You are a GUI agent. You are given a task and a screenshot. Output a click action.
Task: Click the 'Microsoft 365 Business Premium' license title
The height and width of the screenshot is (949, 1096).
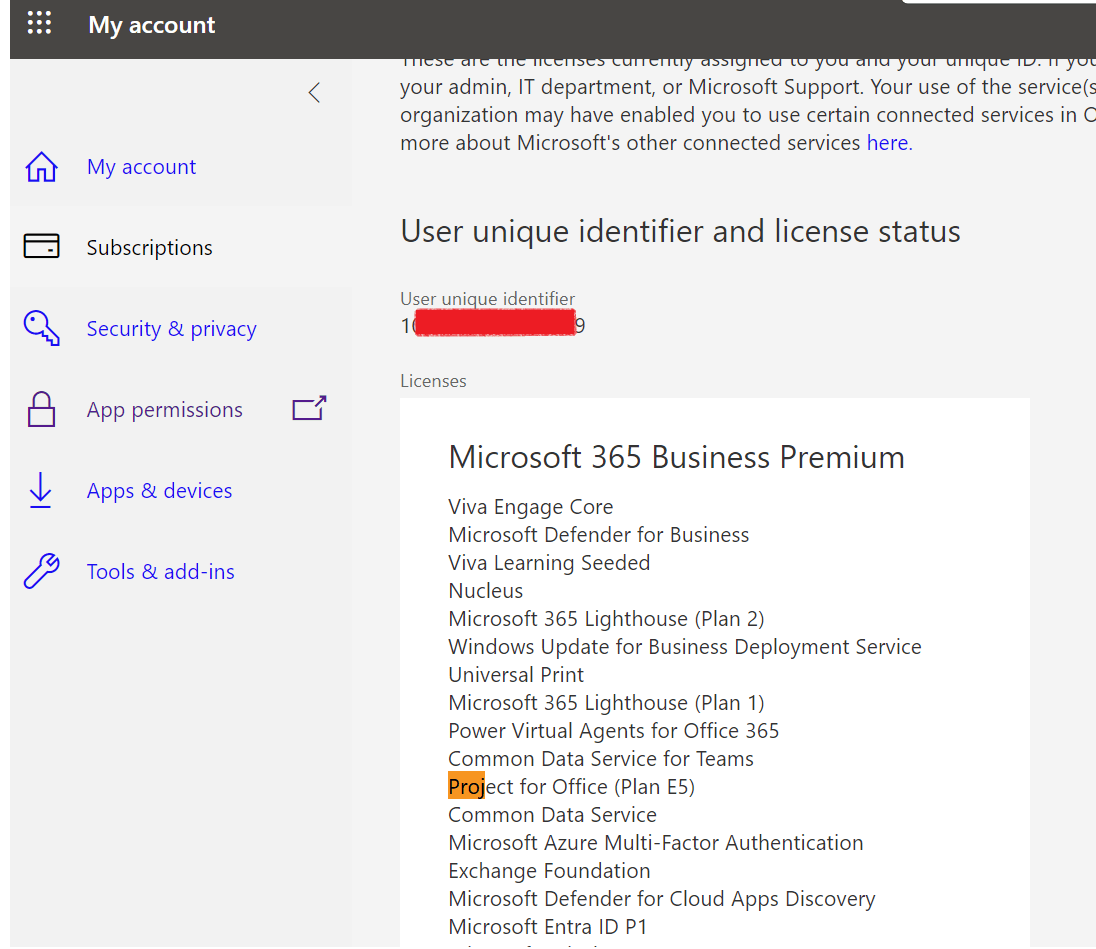677,457
